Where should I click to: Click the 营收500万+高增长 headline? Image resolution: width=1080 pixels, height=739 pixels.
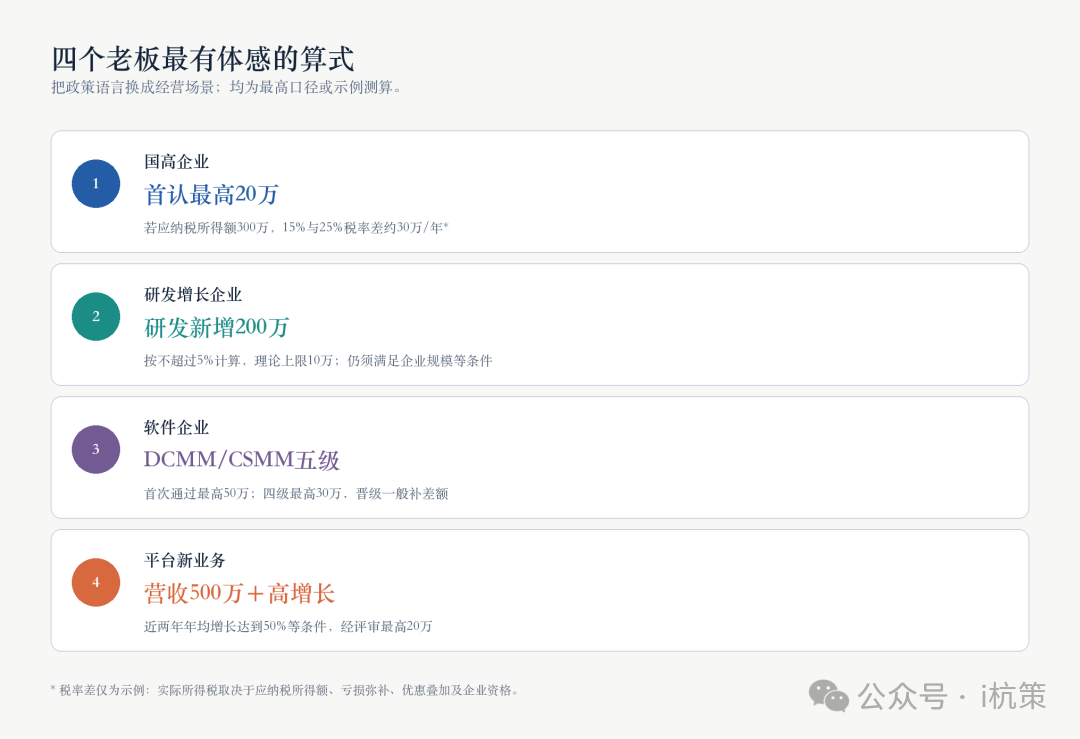[240, 593]
